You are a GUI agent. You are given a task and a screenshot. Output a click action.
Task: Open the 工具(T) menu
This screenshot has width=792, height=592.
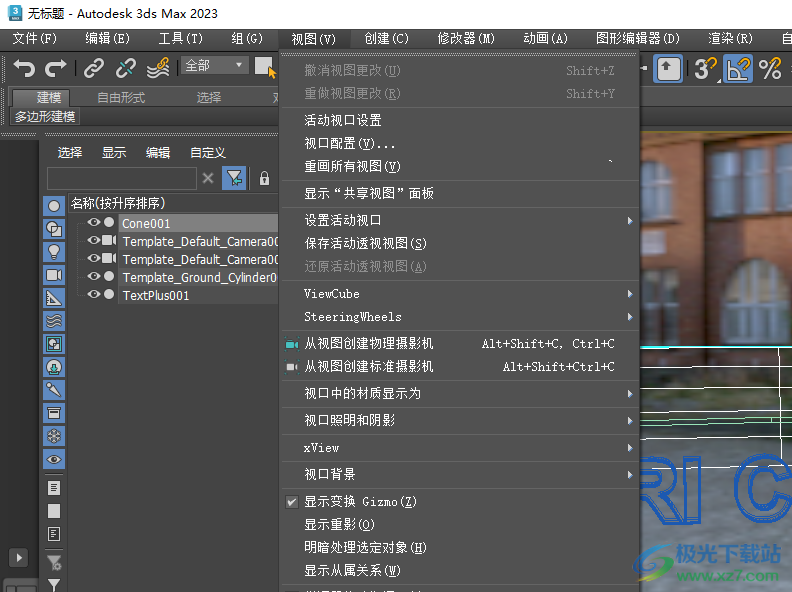[x=180, y=38]
